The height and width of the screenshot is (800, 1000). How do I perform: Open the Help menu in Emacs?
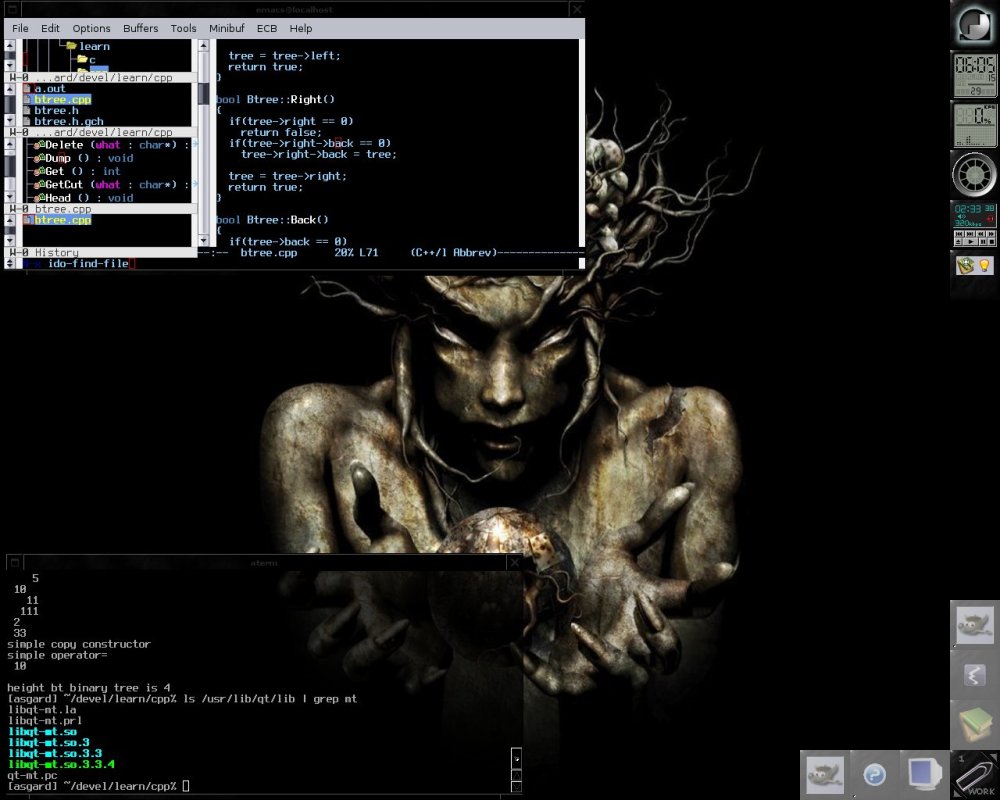click(x=300, y=28)
